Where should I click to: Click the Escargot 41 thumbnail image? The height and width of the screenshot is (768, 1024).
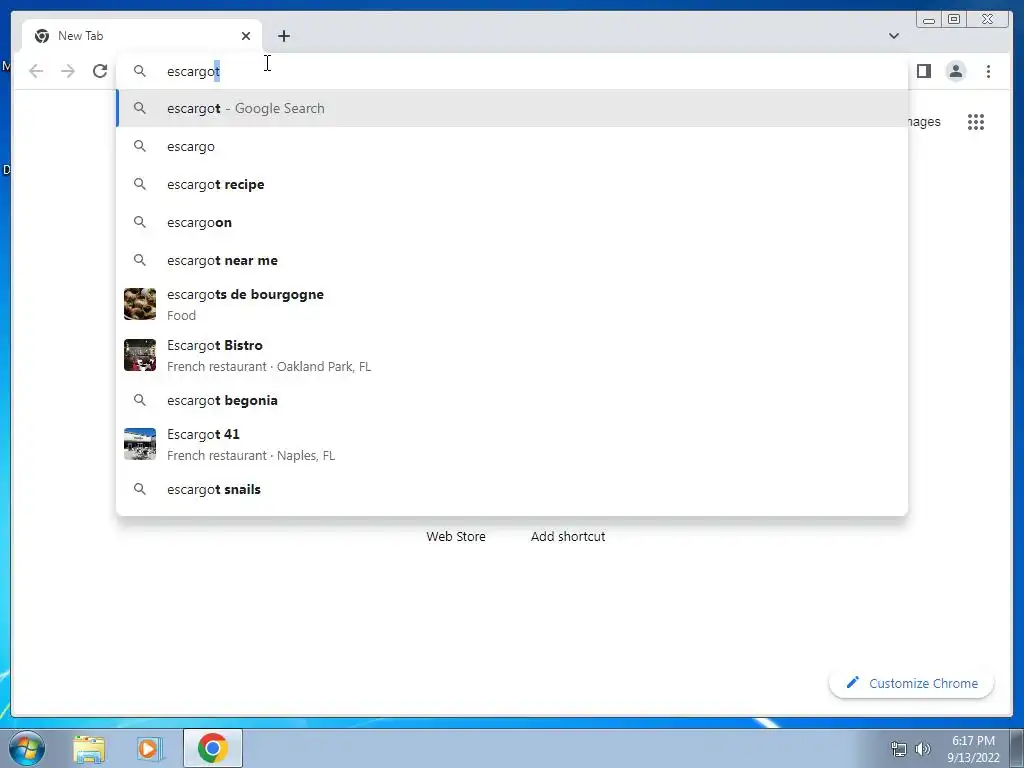[140, 444]
